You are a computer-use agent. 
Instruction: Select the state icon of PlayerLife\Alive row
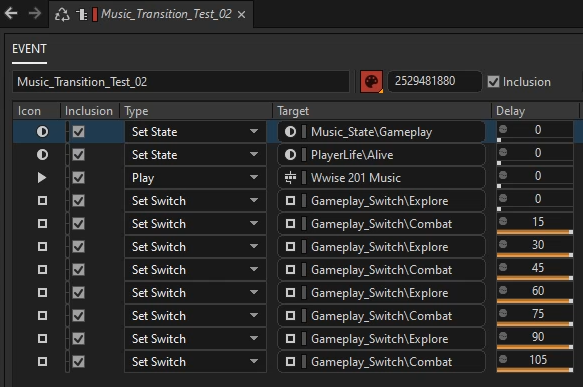42,155
